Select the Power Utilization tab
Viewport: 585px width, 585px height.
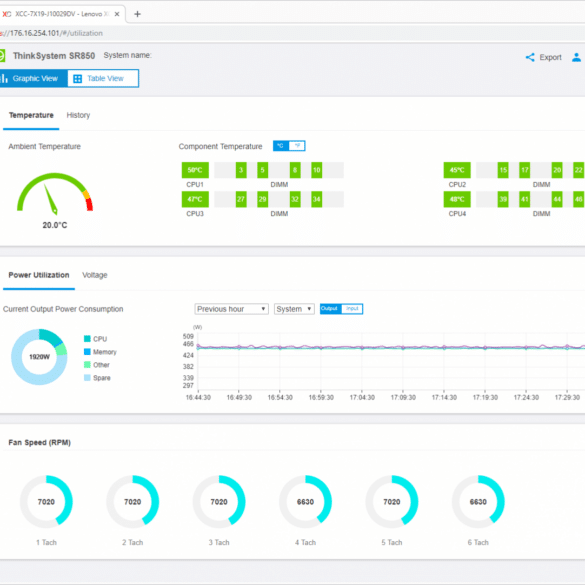(39, 275)
